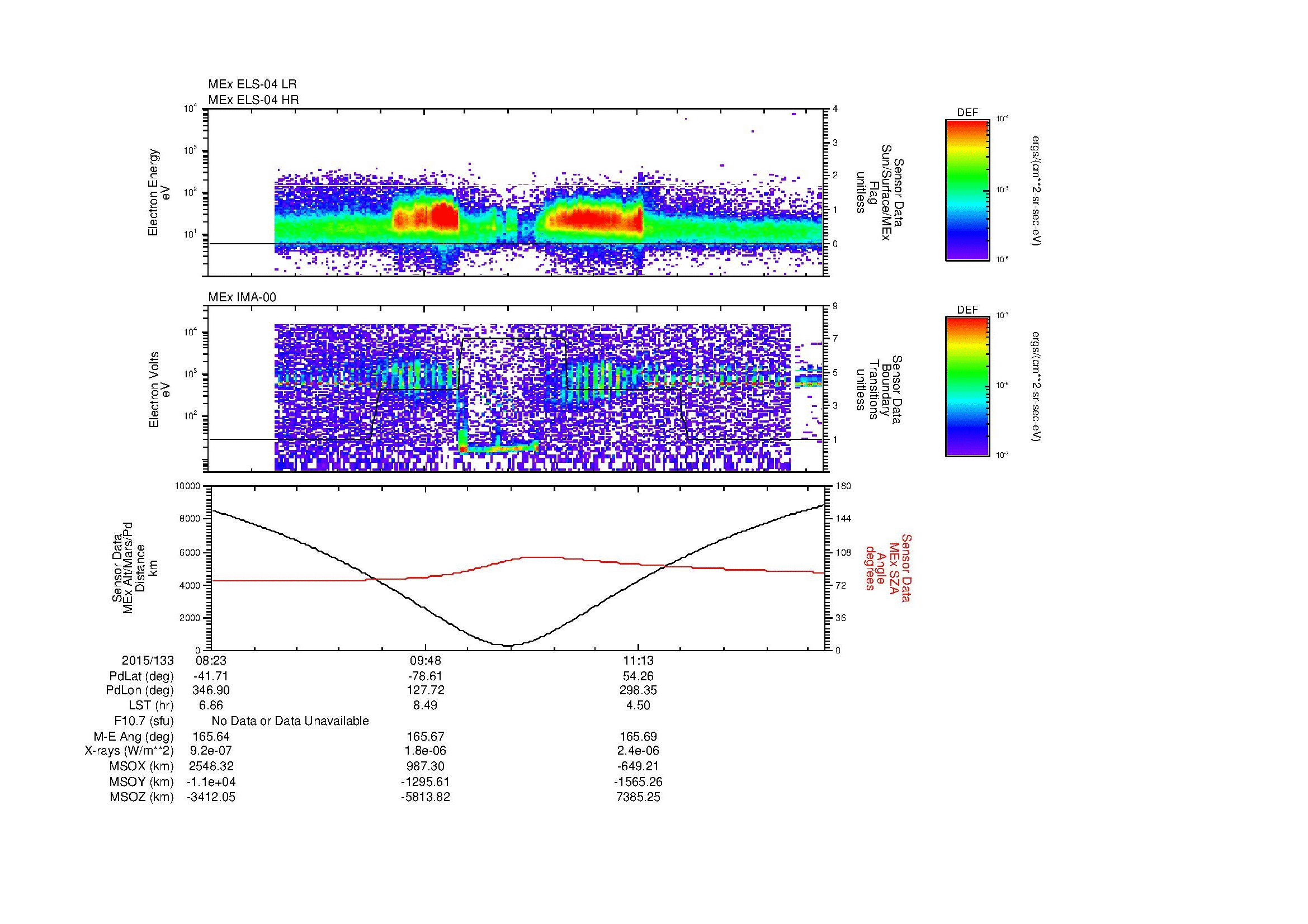
Task: Click the LST value 8.49
Action: pyautogui.click(x=425, y=705)
